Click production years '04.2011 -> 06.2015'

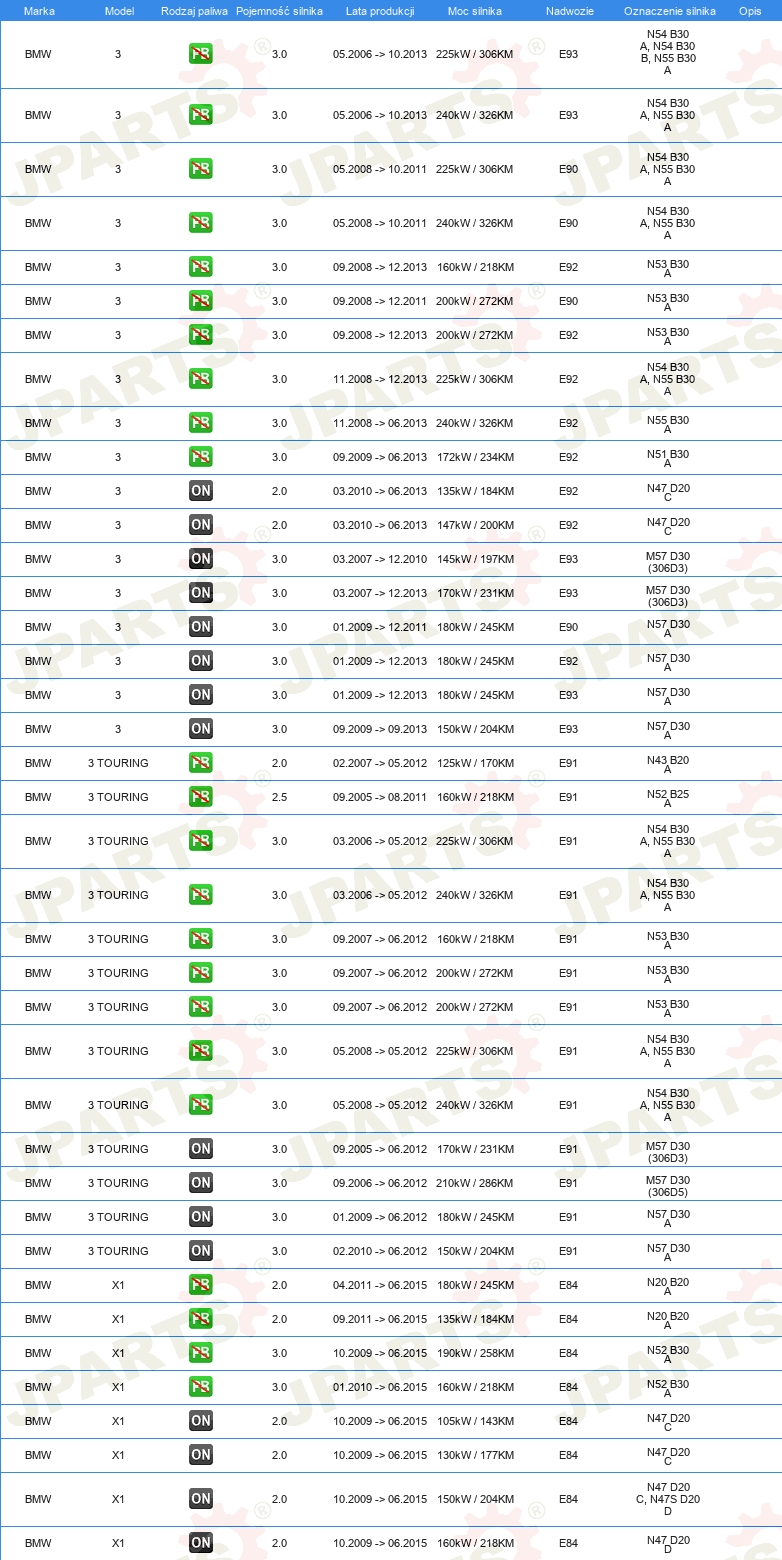click(380, 1285)
